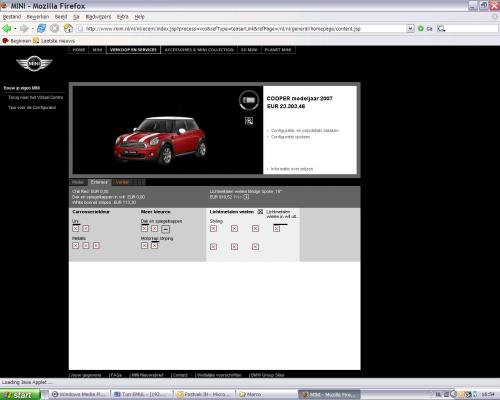500x400 pixels.
Task: Open the BMW Group Sites footer link
Action: 267,375
